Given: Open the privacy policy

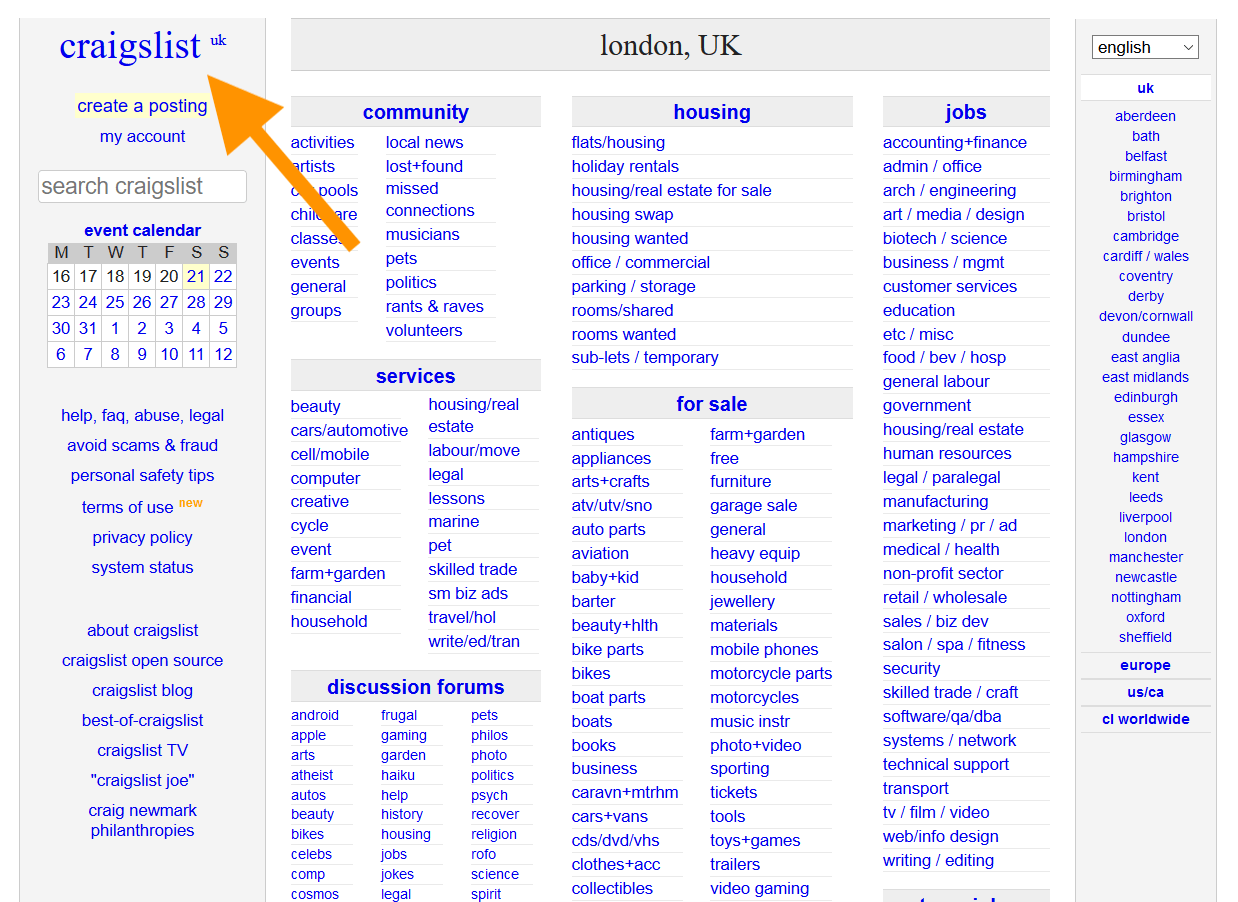Looking at the screenshot, I should (x=142, y=537).
